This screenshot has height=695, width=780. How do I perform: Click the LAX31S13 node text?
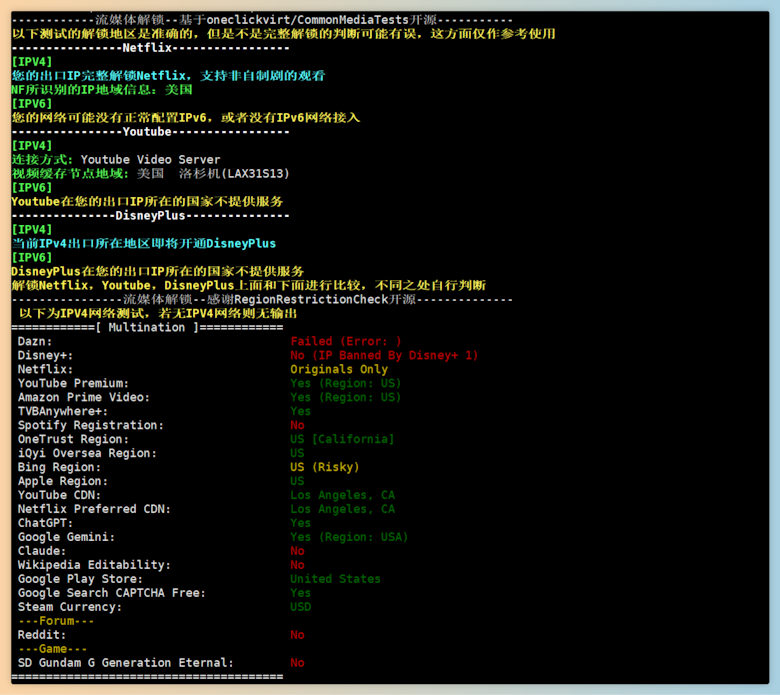[255, 174]
